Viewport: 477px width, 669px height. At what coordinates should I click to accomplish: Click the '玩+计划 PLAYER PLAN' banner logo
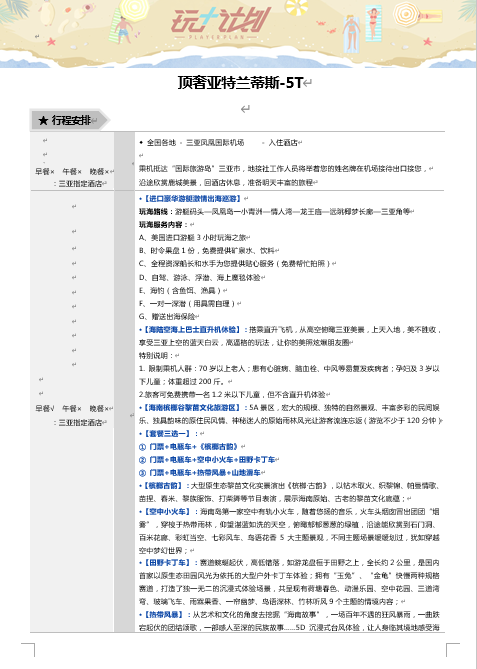(221, 23)
